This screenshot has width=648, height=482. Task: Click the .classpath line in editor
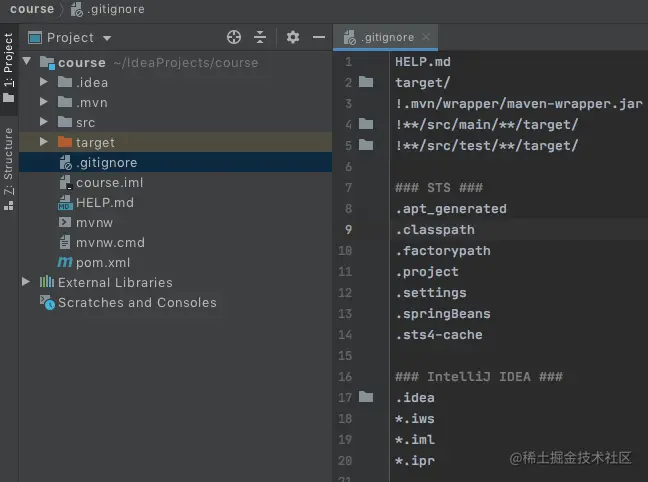pyautogui.click(x=435, y=230)
